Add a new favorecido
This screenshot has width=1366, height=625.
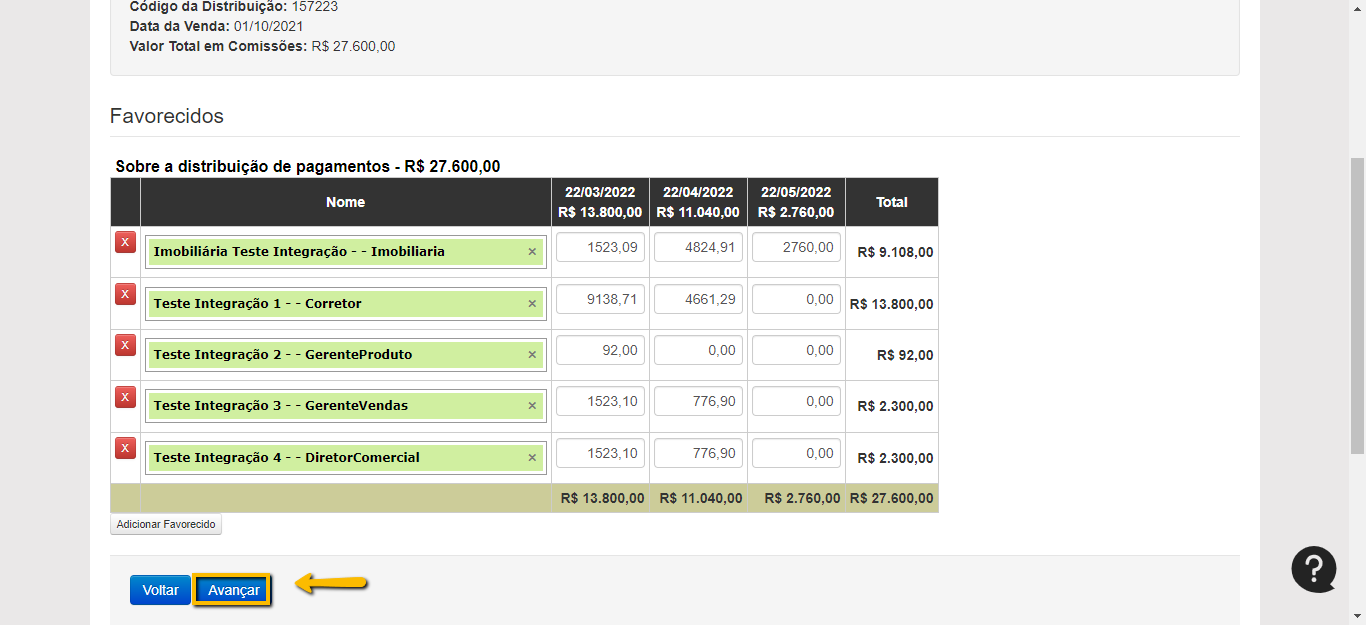point(166,524)
